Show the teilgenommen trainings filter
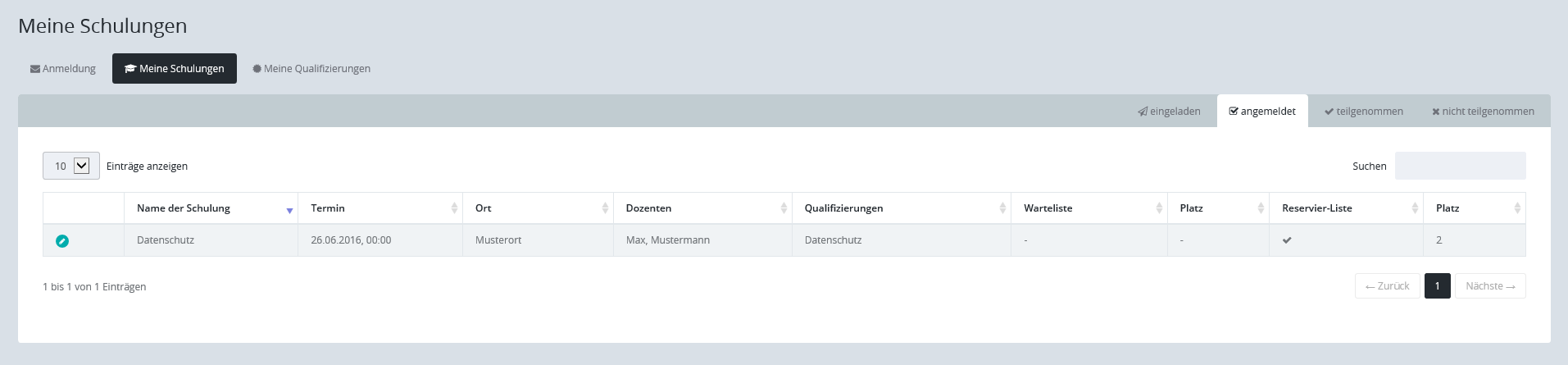Image resolution: width=1568 pixels, height=365 pixels. click(1363, 112)
